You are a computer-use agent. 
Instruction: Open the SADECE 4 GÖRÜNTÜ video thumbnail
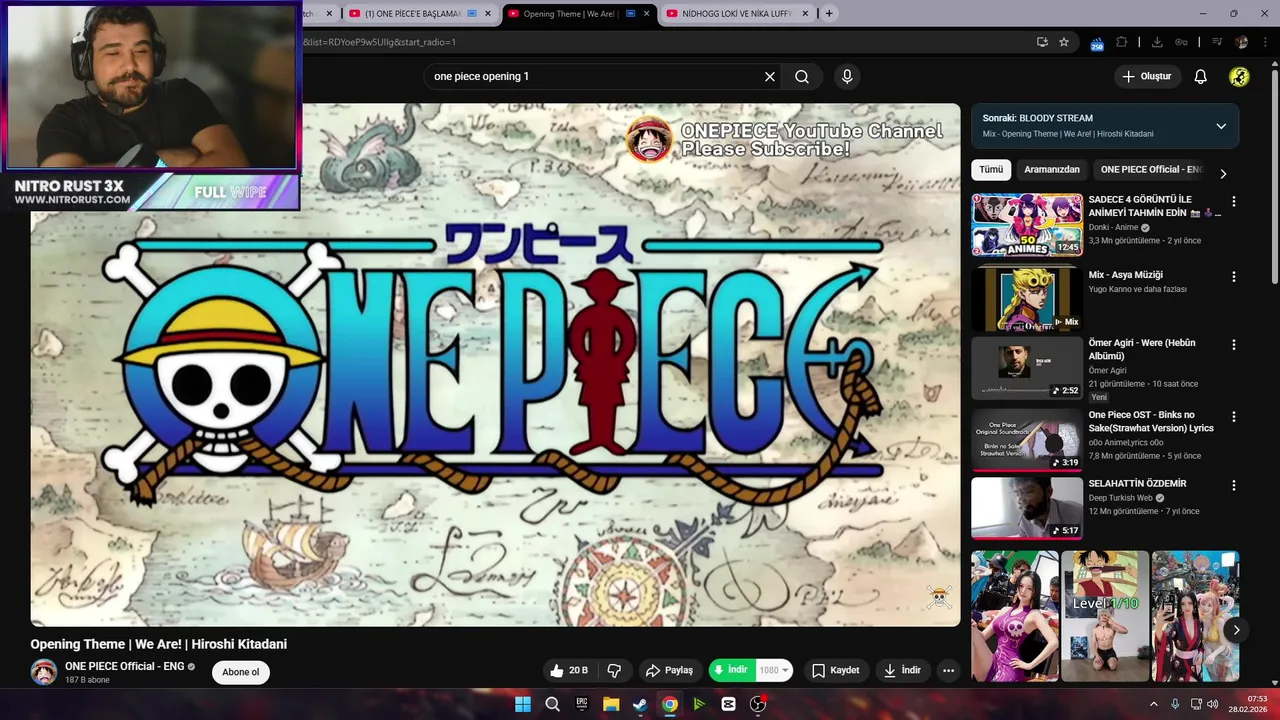pyautogui.click(x=1027, y=225)
